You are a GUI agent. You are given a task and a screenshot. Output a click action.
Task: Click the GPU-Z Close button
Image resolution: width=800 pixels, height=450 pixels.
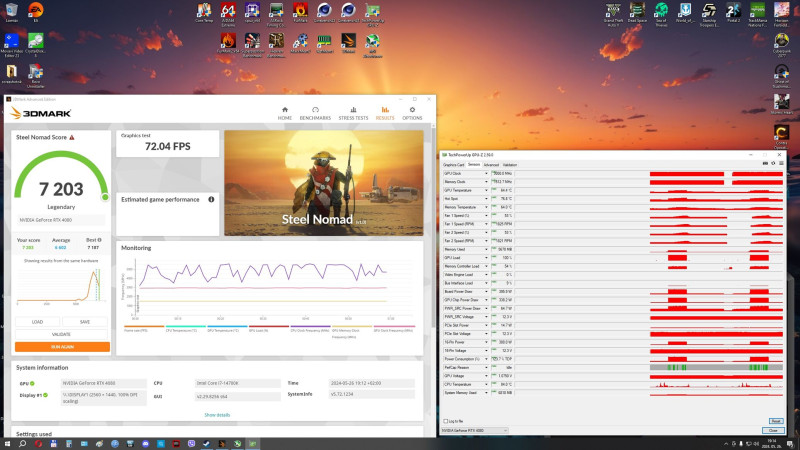pos(773,431)
